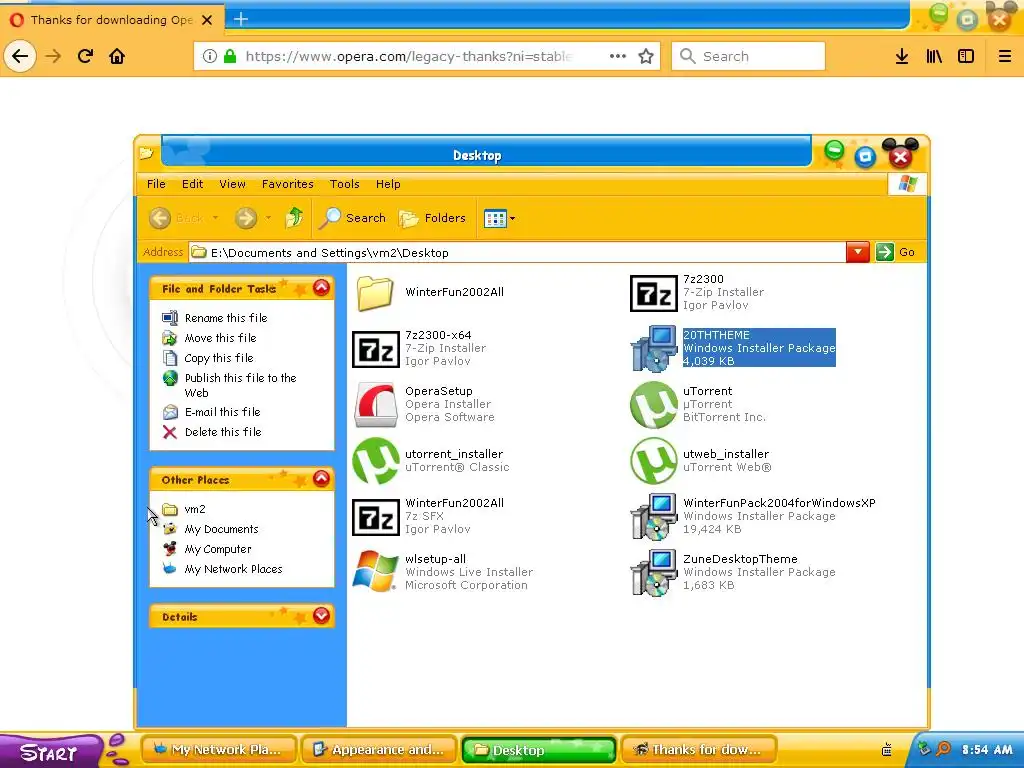The width and height of the screenshot is (1024, 768).
Task: Click Delete this file
Action: pyautogui.click(x=223, y=432)
